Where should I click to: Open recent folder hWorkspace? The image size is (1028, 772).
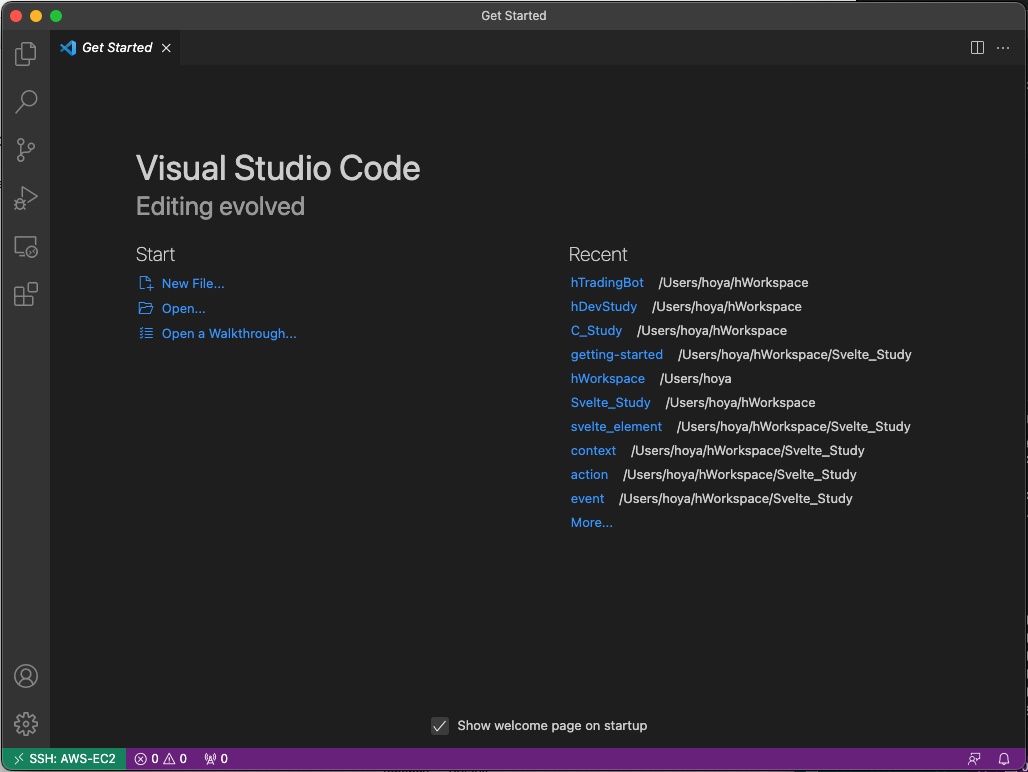pos(607,379)
